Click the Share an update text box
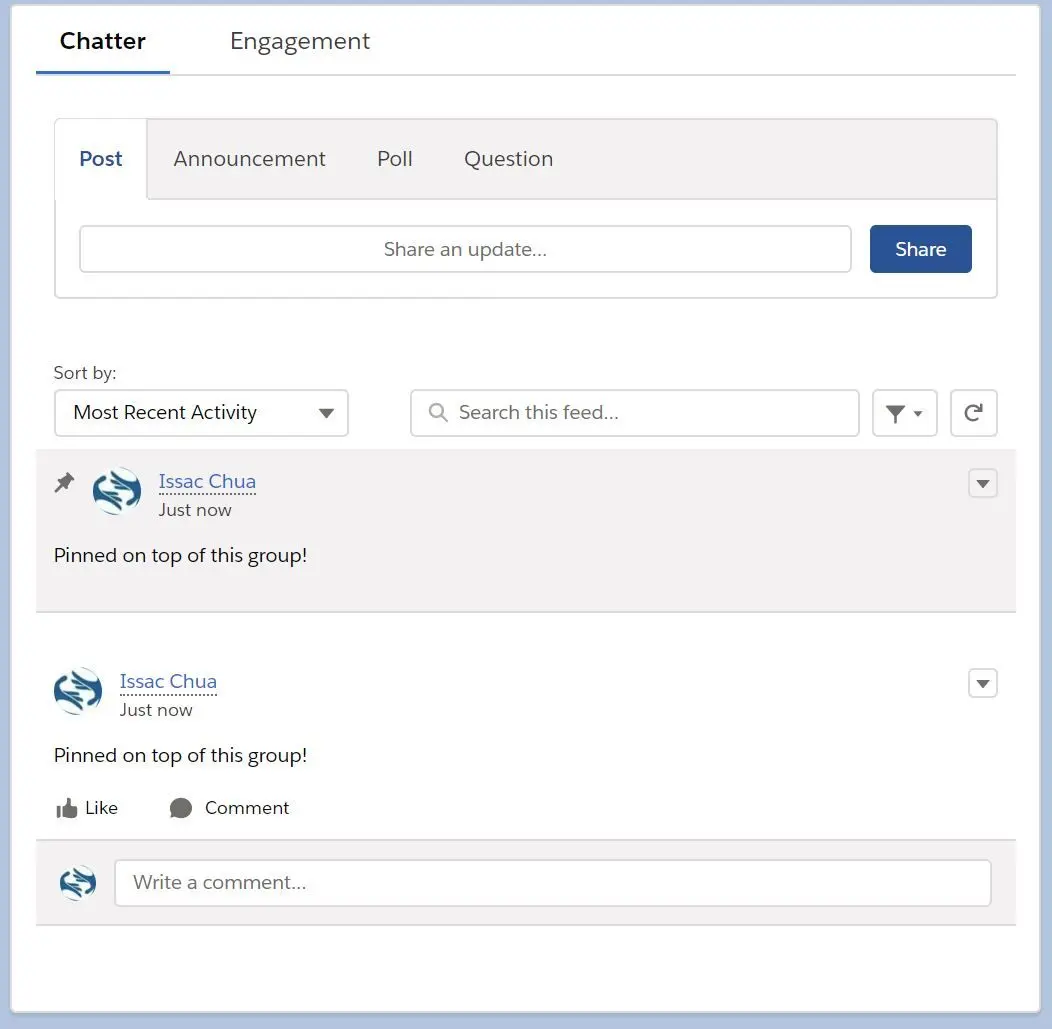 point(465,250)
